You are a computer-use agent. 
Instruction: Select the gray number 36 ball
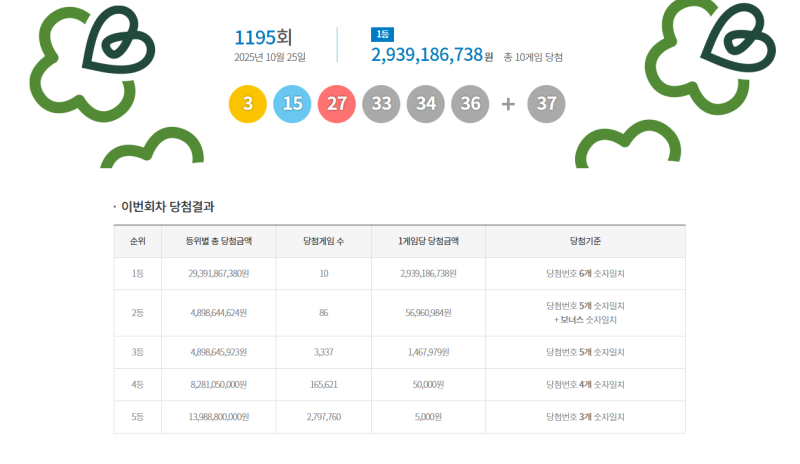(x=471, y=104)
